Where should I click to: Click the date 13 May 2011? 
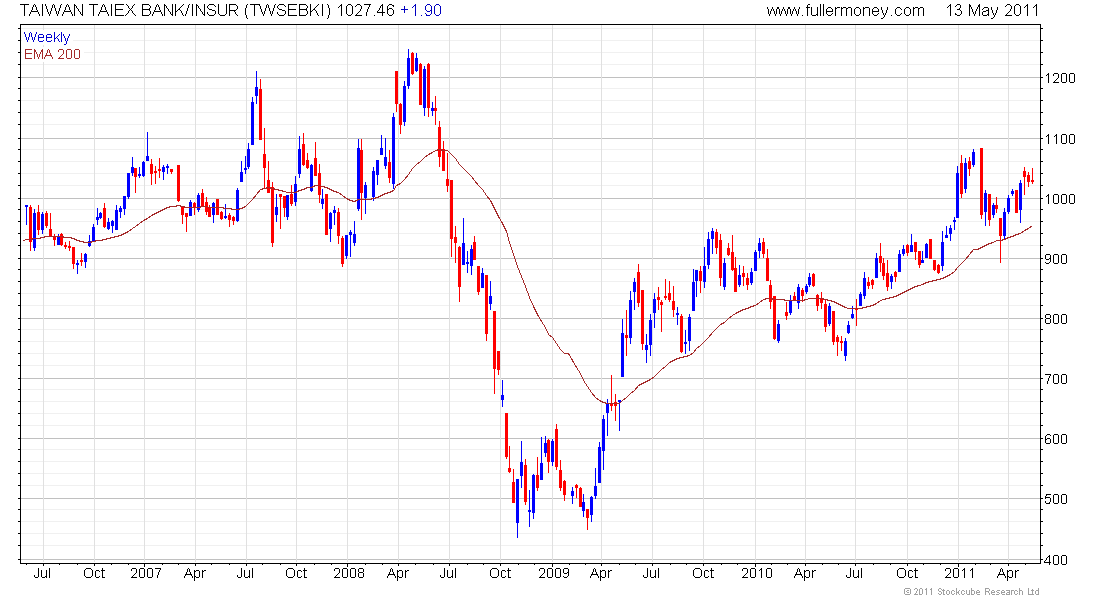pos(992,11)
